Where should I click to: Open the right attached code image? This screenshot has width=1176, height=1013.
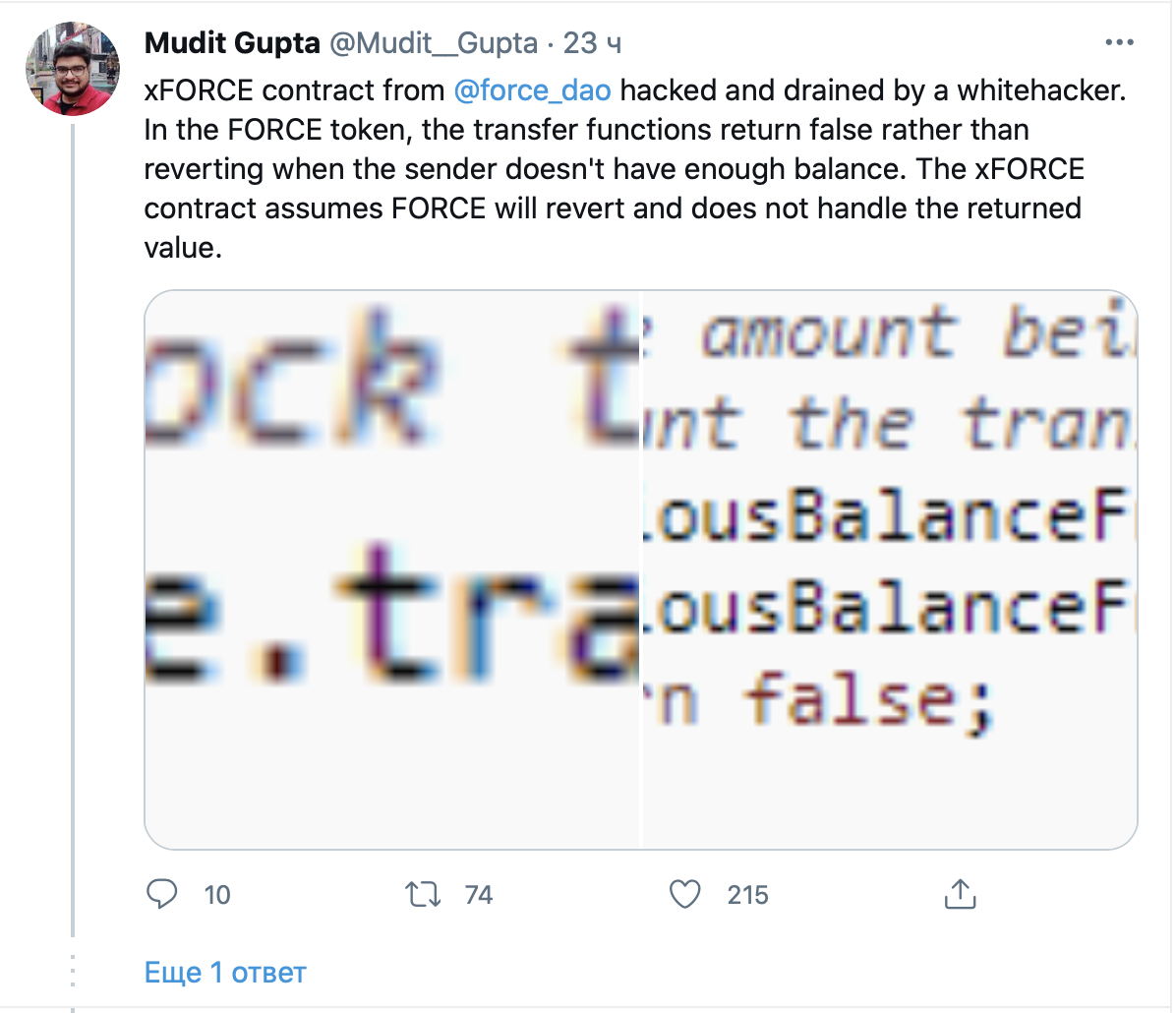tap(889, 569)
